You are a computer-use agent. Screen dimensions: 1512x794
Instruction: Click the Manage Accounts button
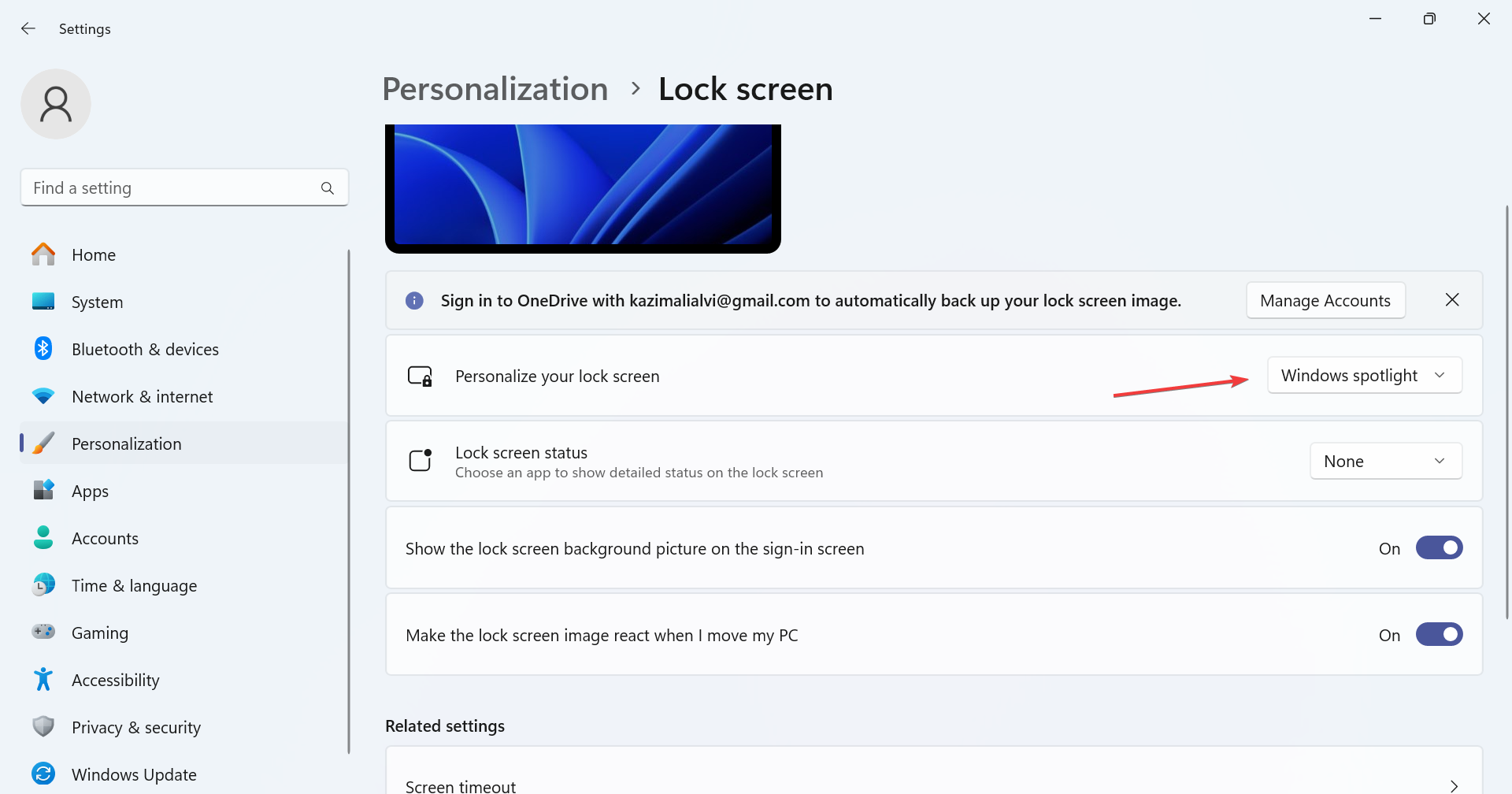click(1325, 300)
